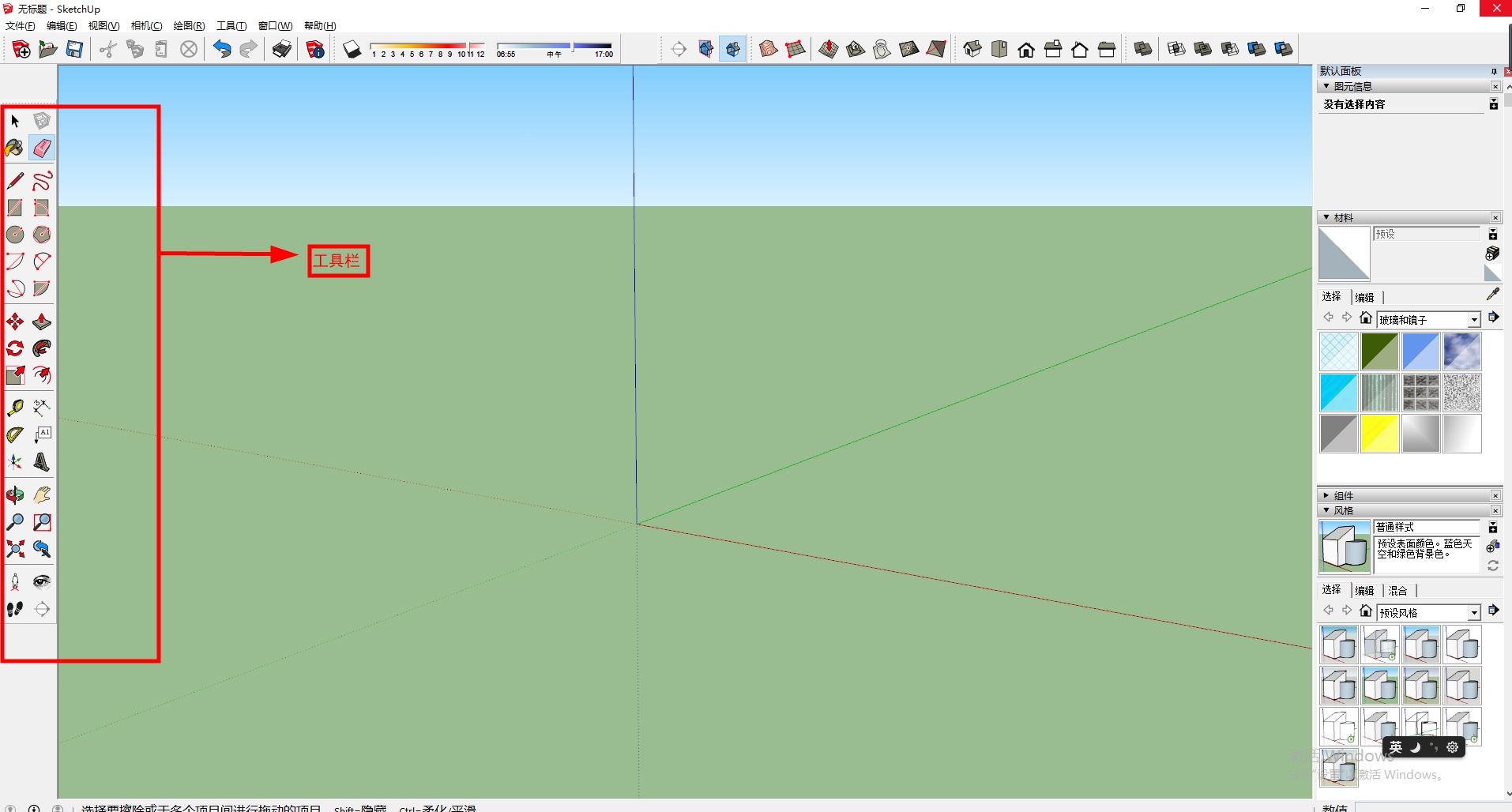The image size is (1512, 812).
Task: Choose the Outer Shell solid tool
Action: [x=1143, y=50]
